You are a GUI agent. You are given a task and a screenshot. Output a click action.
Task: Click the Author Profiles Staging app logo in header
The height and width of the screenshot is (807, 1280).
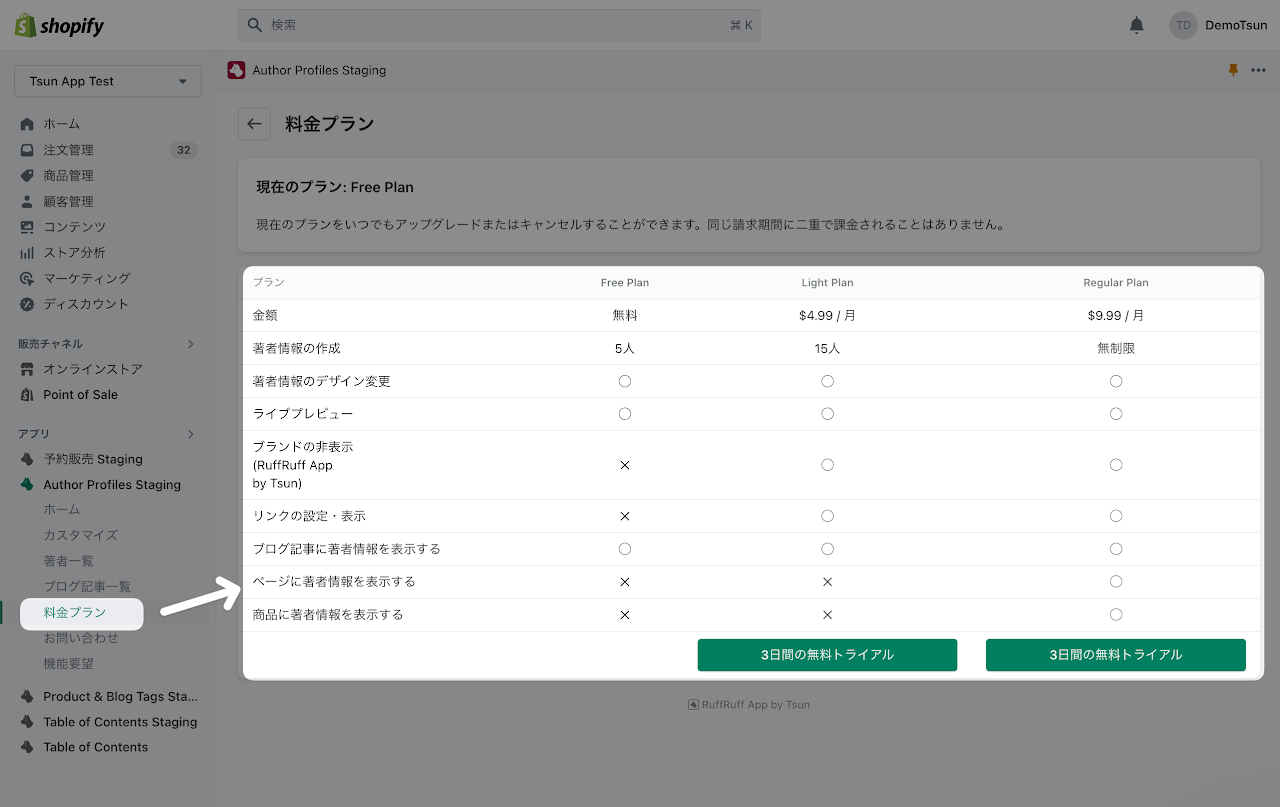[236, 70]
